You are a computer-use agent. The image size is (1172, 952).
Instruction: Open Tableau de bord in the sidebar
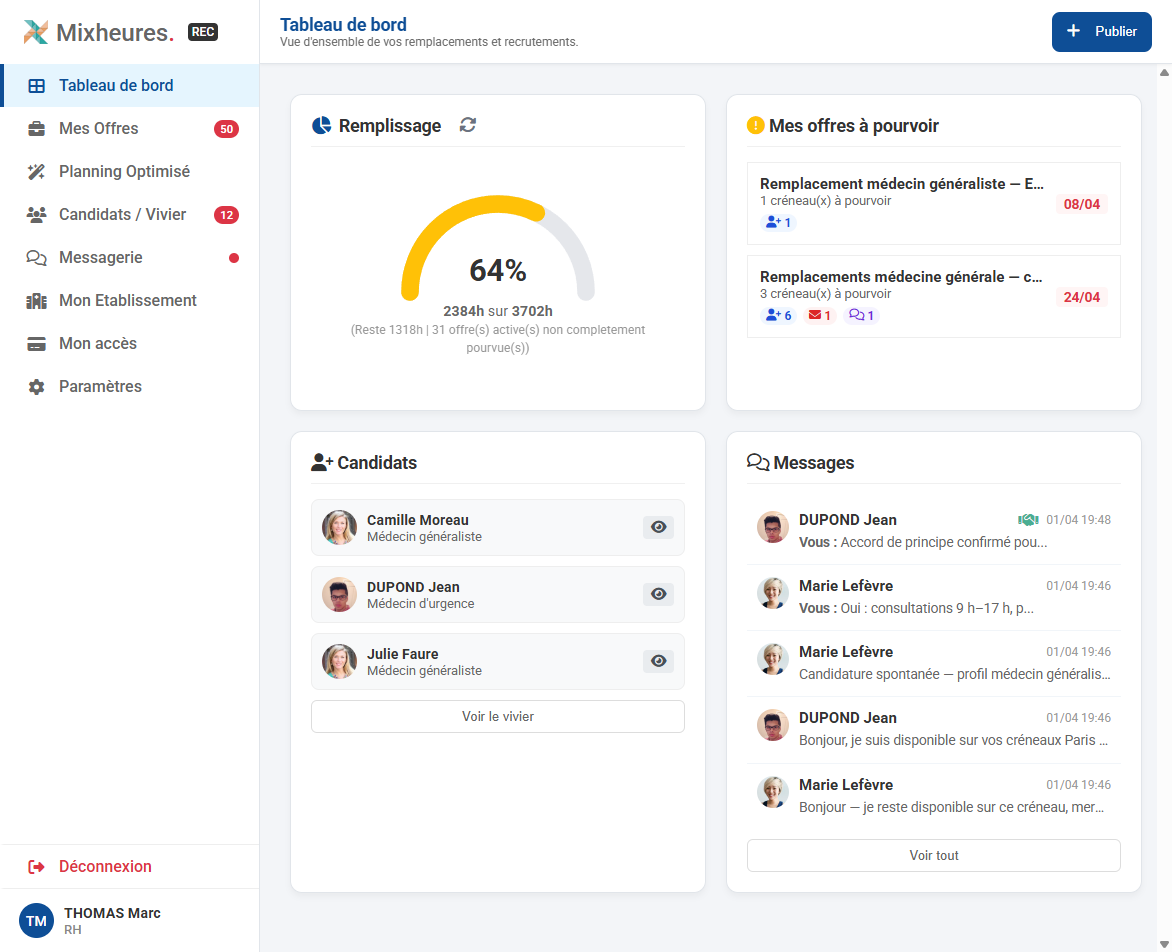[130, 85]
